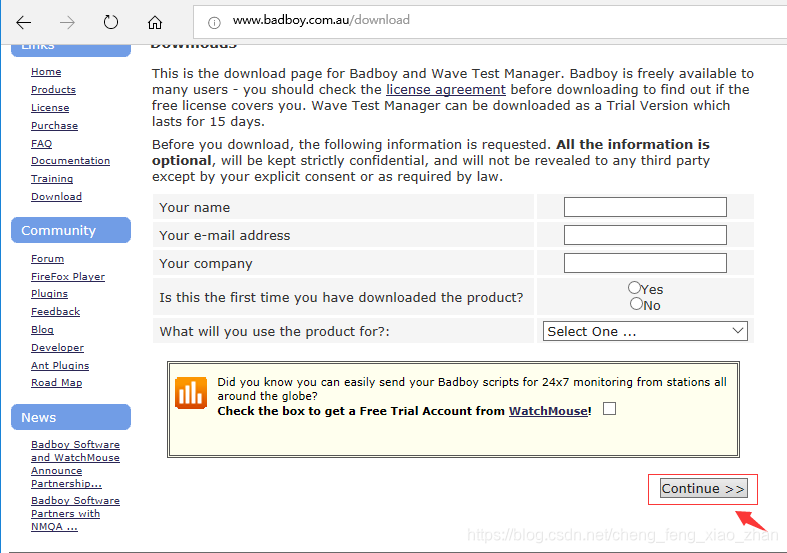Open the Plugins community link
Screen dimensions: 787x553
49,294
